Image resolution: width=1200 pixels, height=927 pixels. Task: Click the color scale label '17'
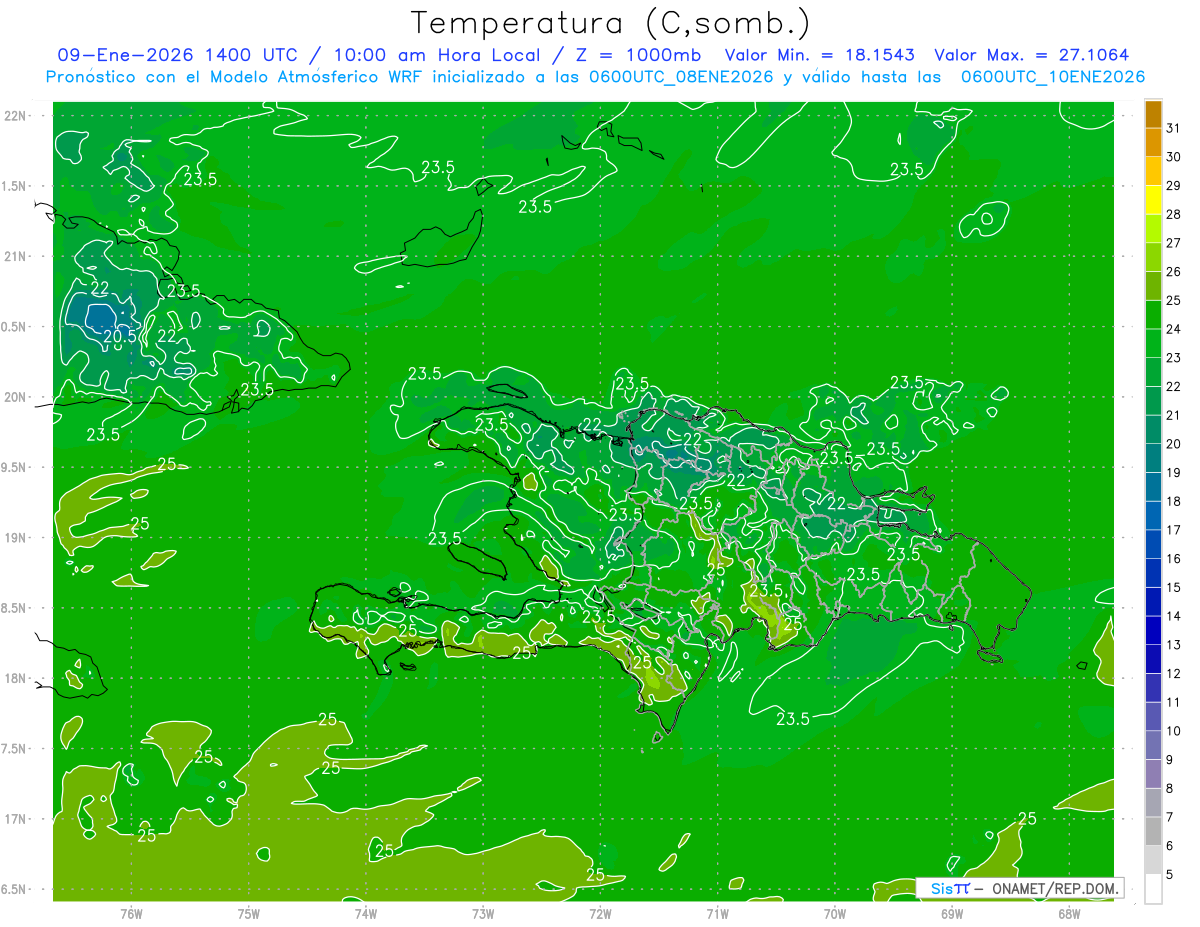click(1174, 530)
